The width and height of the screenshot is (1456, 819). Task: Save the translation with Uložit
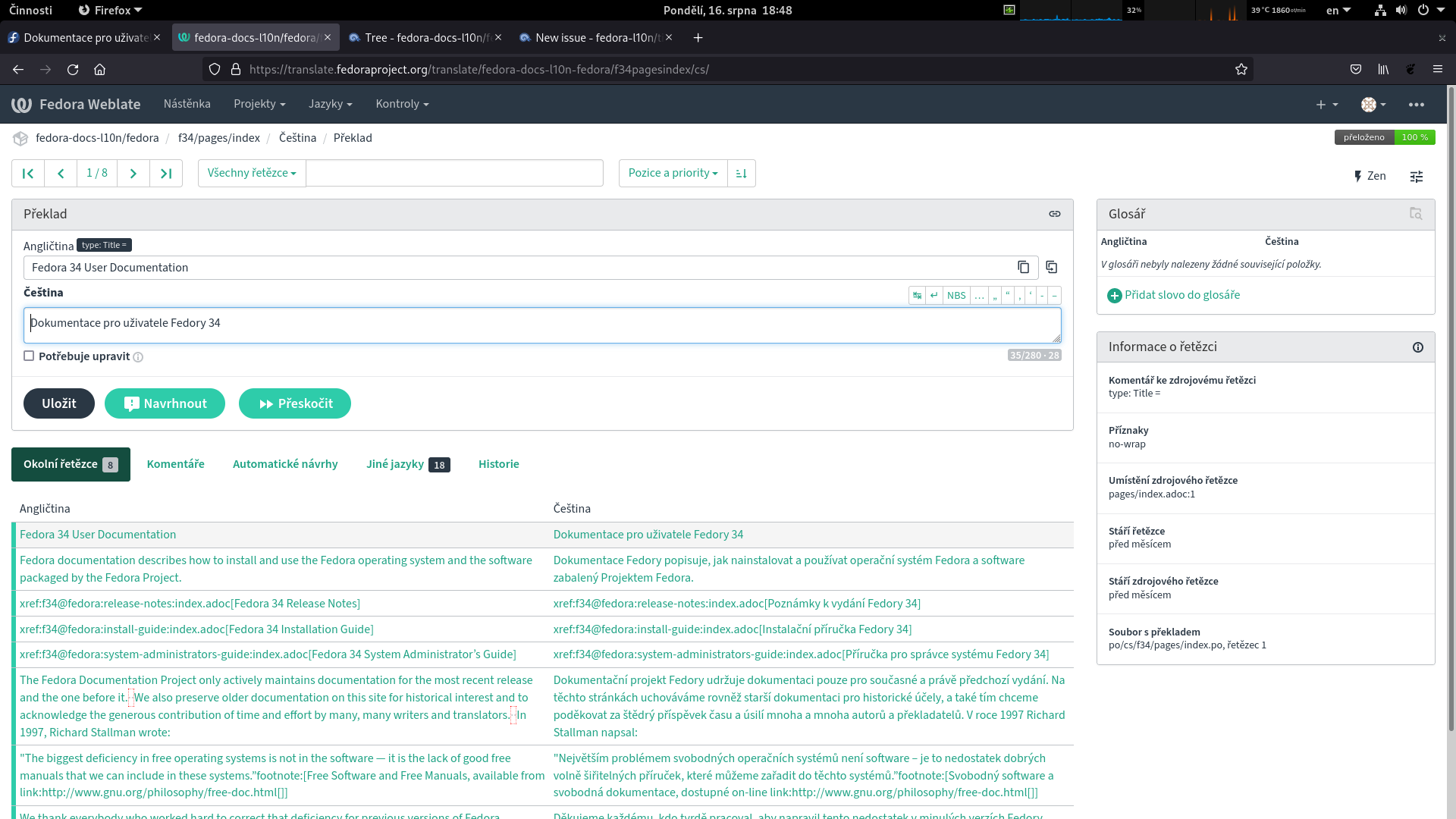(x=59, y=404)
